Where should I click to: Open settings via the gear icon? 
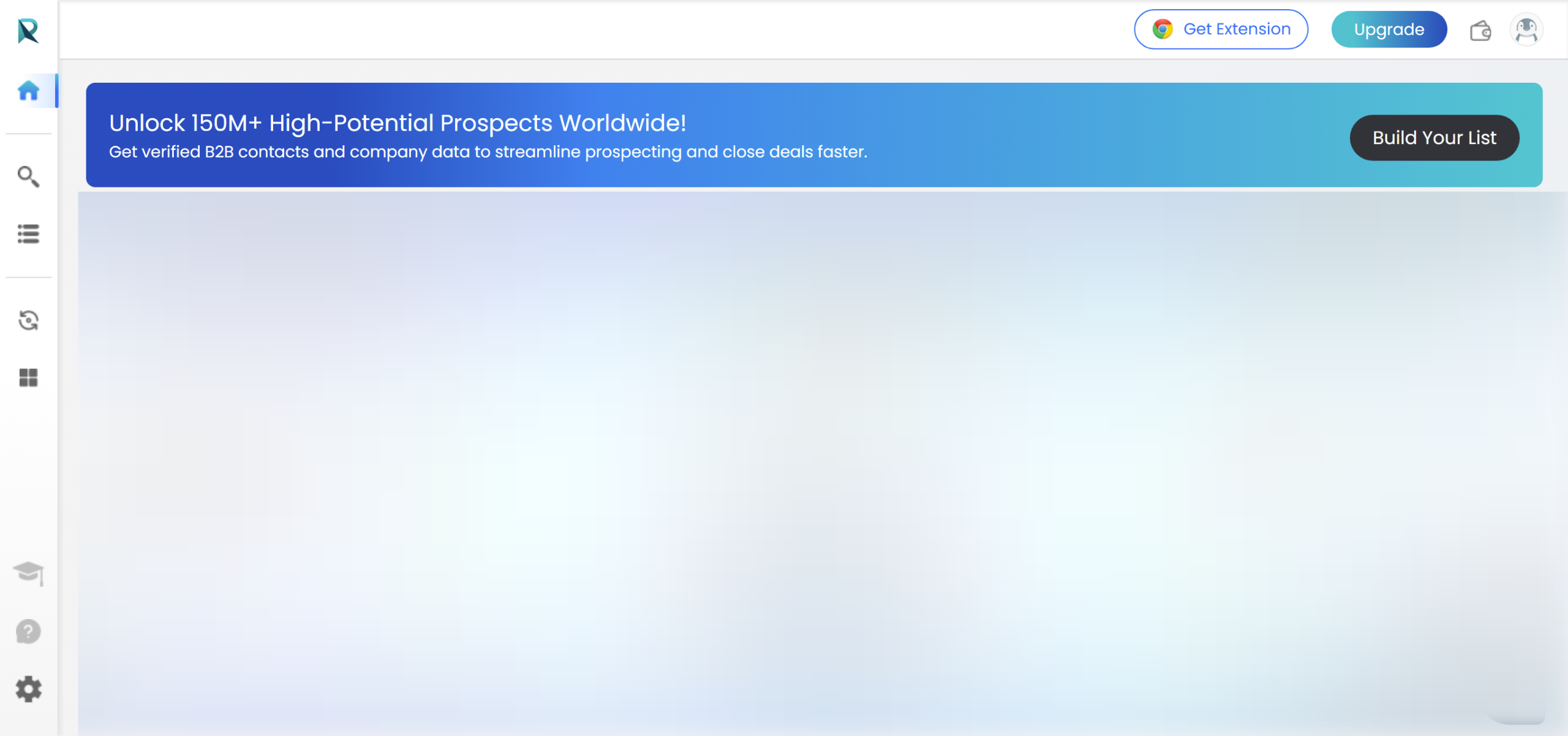click(28, 689)
